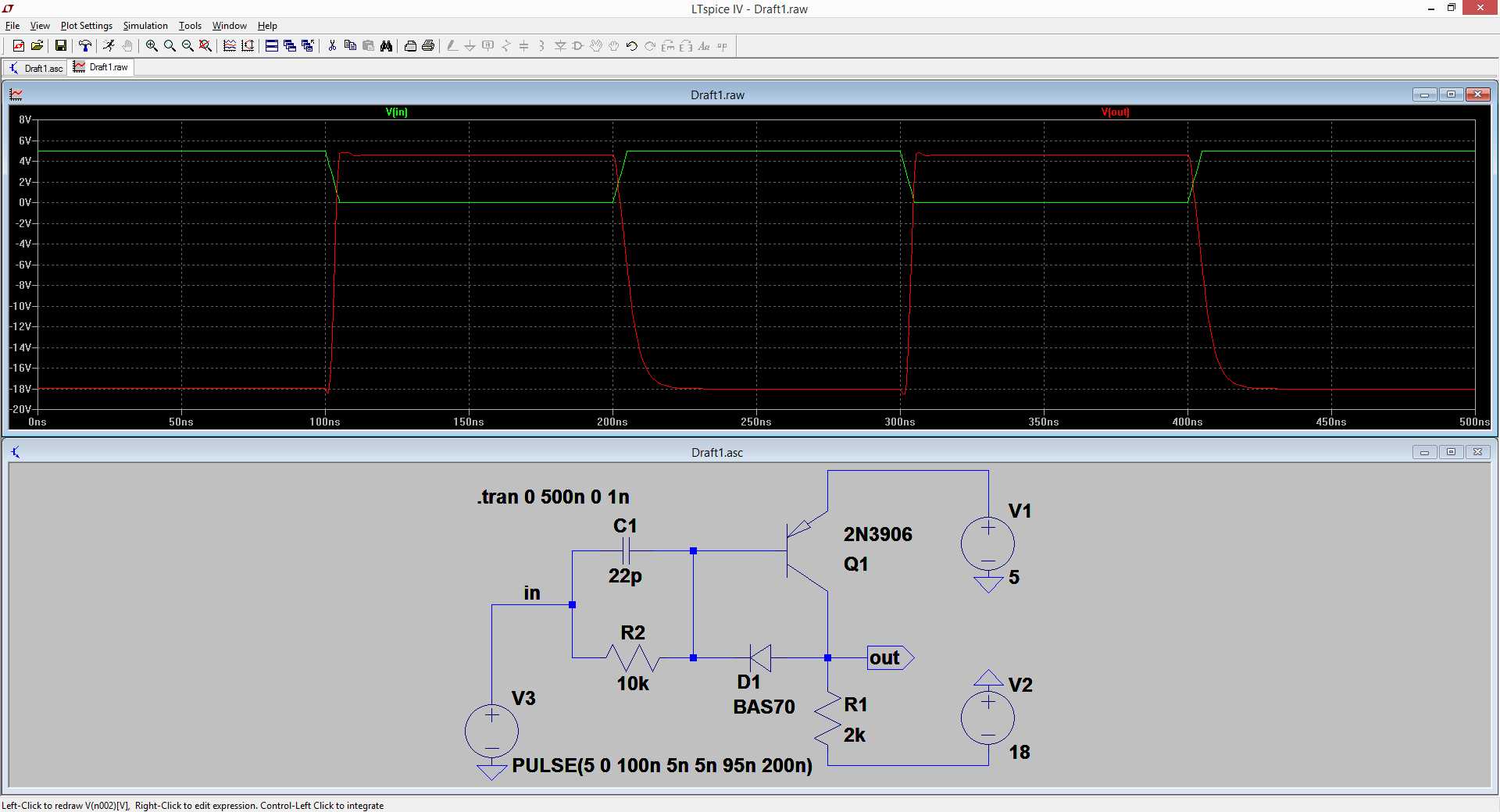The width and height of the screenshot is (1500, 812).
Task: Click the Cut scissors icon
Action: tap(332, 46)
